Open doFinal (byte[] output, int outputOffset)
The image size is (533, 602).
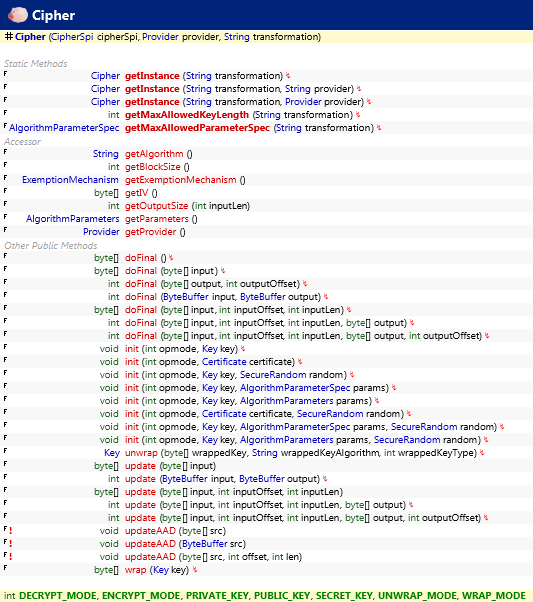click(141, 284)
